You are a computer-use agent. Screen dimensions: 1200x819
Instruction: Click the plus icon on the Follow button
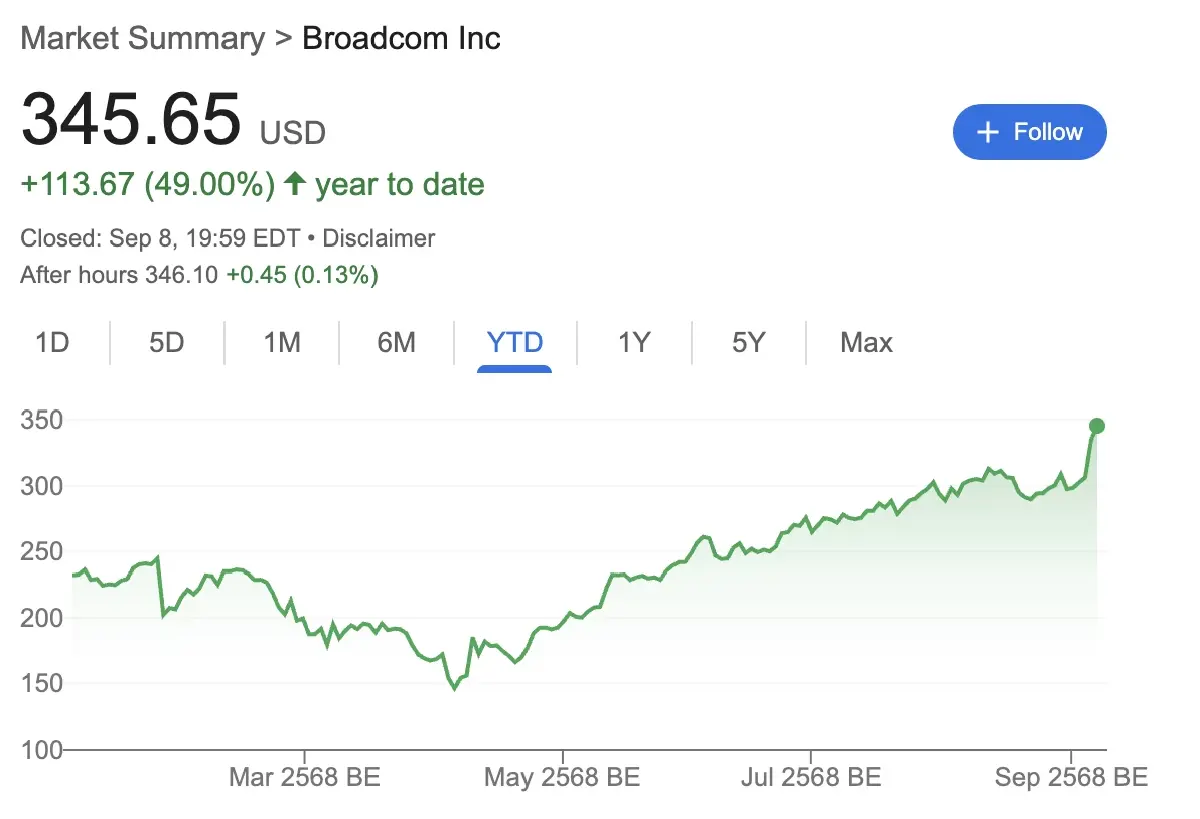[988, 131]
